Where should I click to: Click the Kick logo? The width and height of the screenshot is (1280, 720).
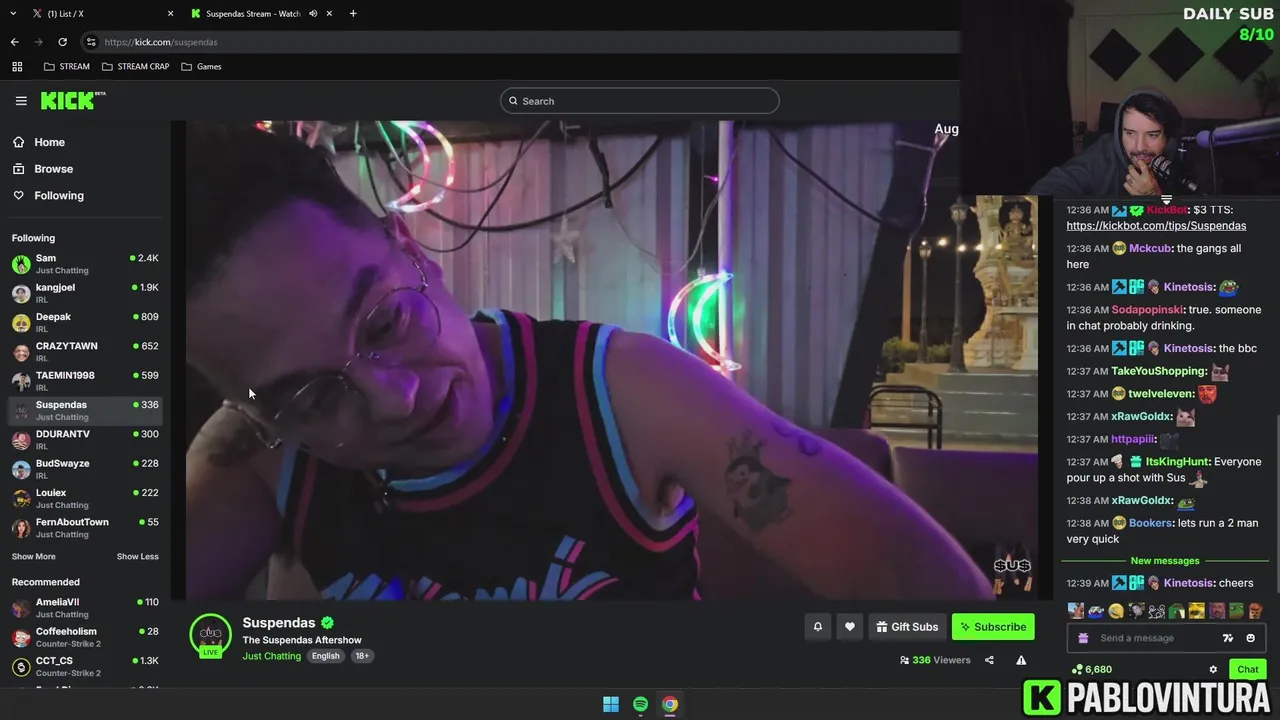pyautogui.click(x=73, y=100)
